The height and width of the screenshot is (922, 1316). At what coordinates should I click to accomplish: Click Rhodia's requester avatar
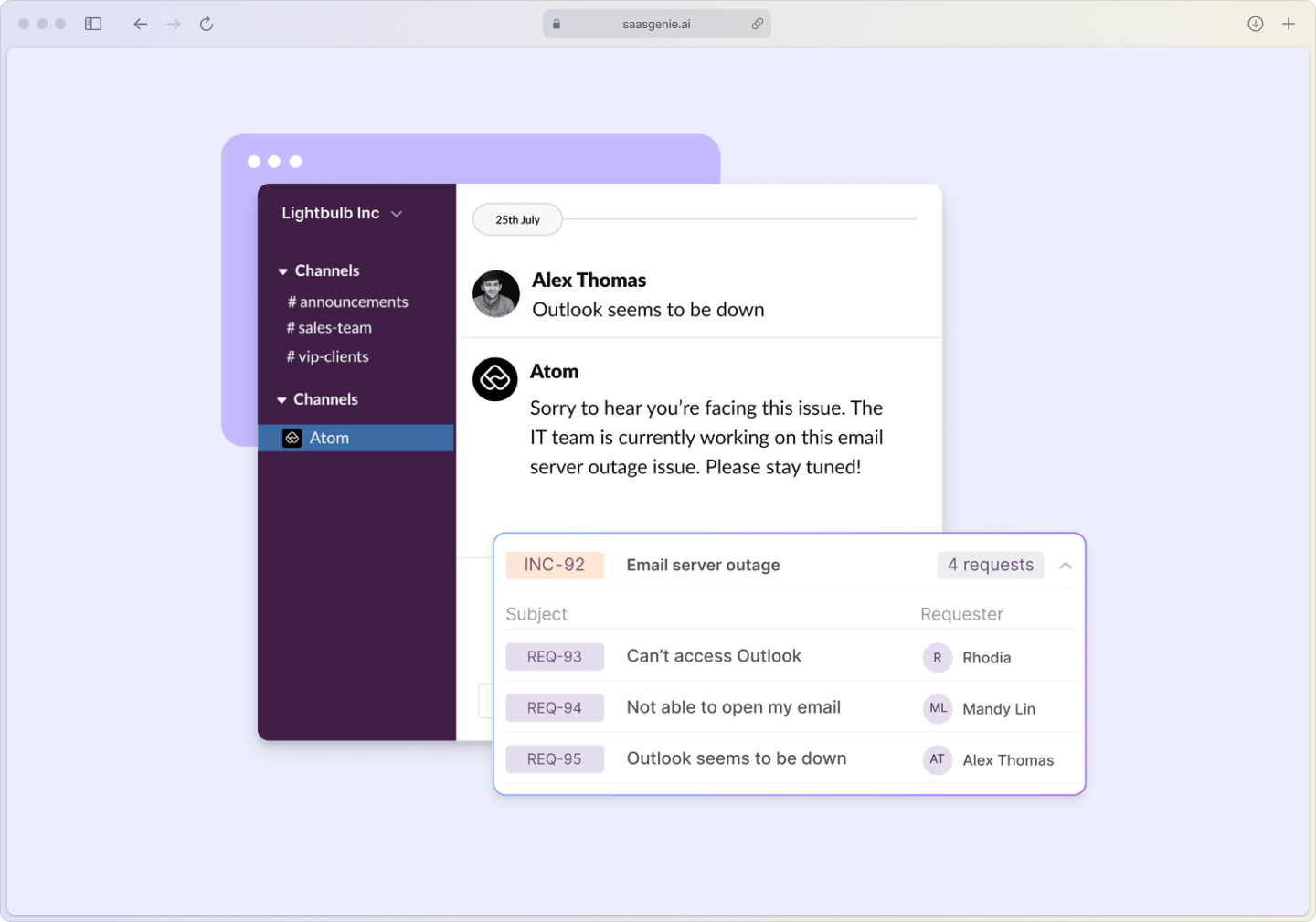937,657
